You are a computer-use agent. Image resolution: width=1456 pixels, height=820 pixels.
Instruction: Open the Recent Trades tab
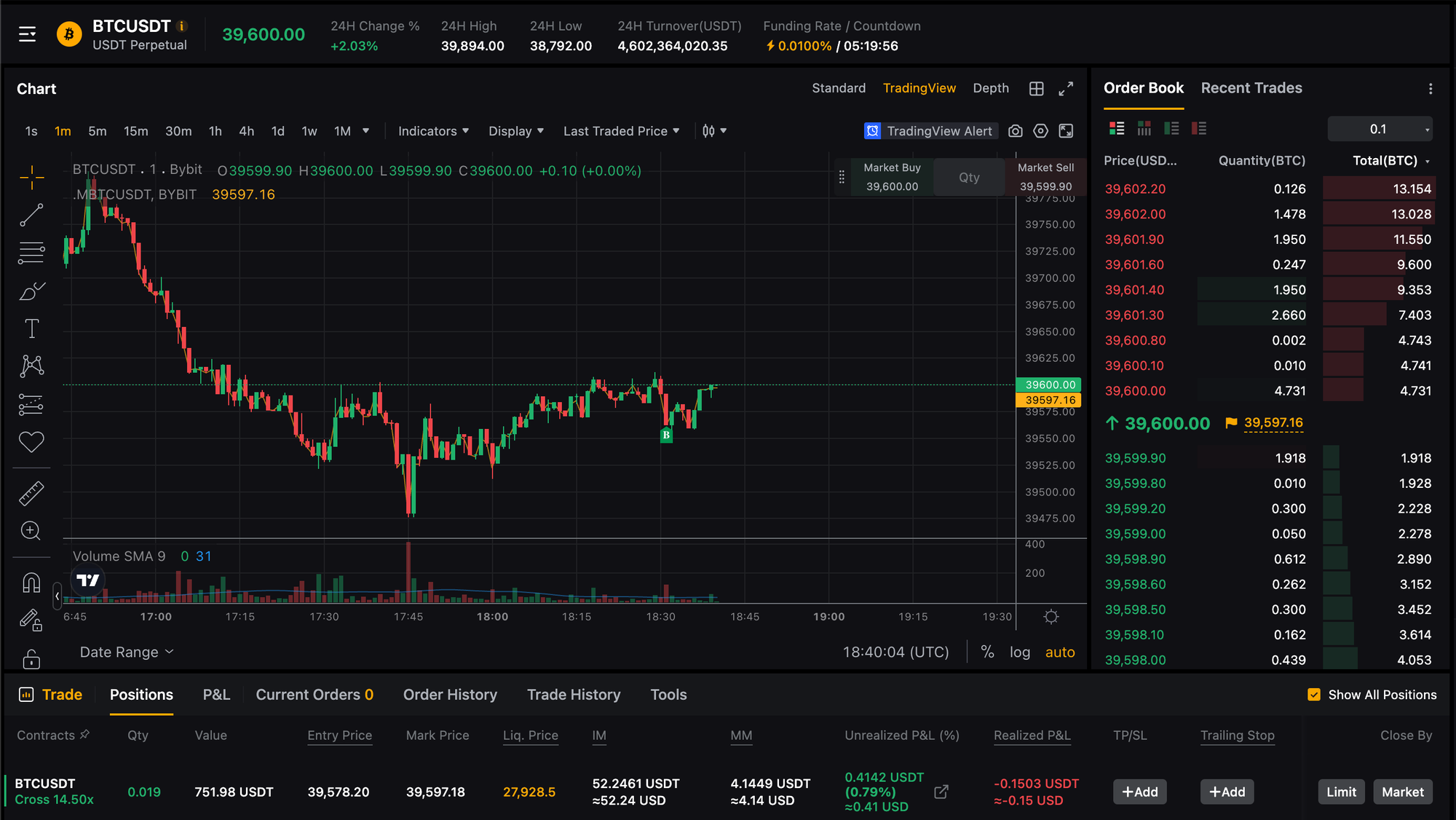pyautogui.click(x=1251, y=88)
